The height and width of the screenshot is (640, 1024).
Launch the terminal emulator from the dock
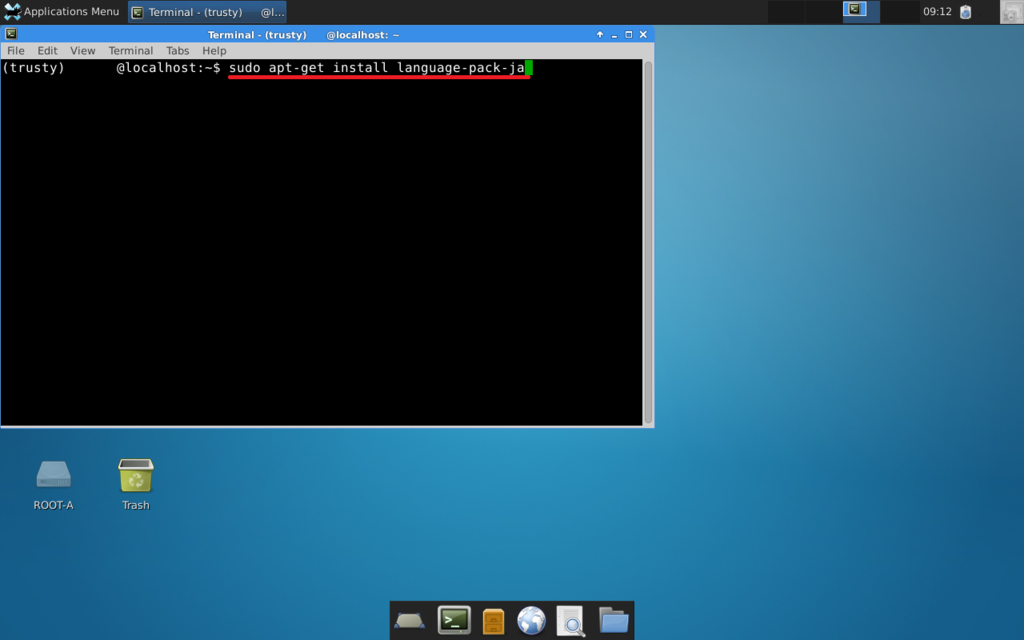[454, 620]
